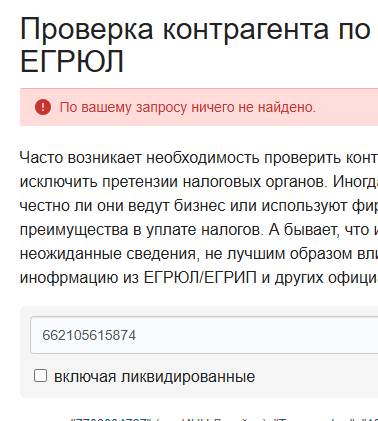Viewport: 378px width, 421px height.
Task: Click the line инофрмацию из ЕГРЮЛ/ЕГРИП
Action: [x=199, y=278]
